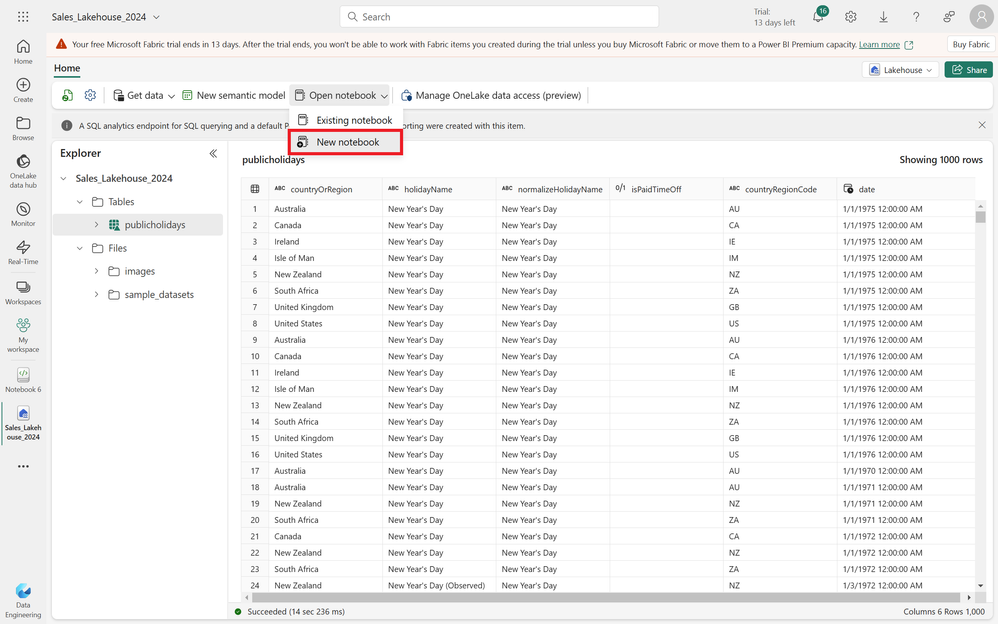Open Manage OneLake data access (preview)
The image size is (998, 624).
[491, 96]
